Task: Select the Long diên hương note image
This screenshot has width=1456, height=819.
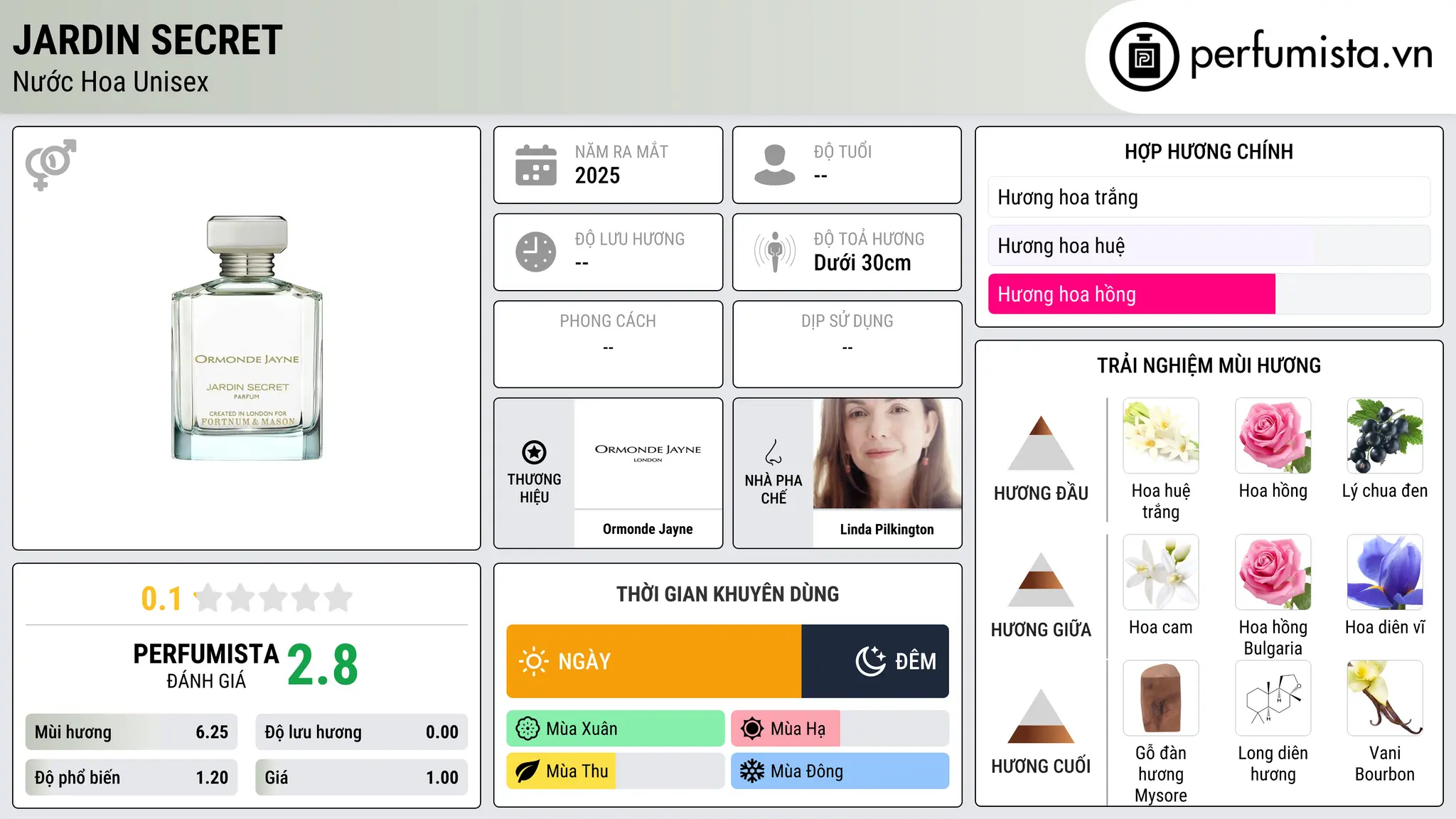Action: 1273,698
